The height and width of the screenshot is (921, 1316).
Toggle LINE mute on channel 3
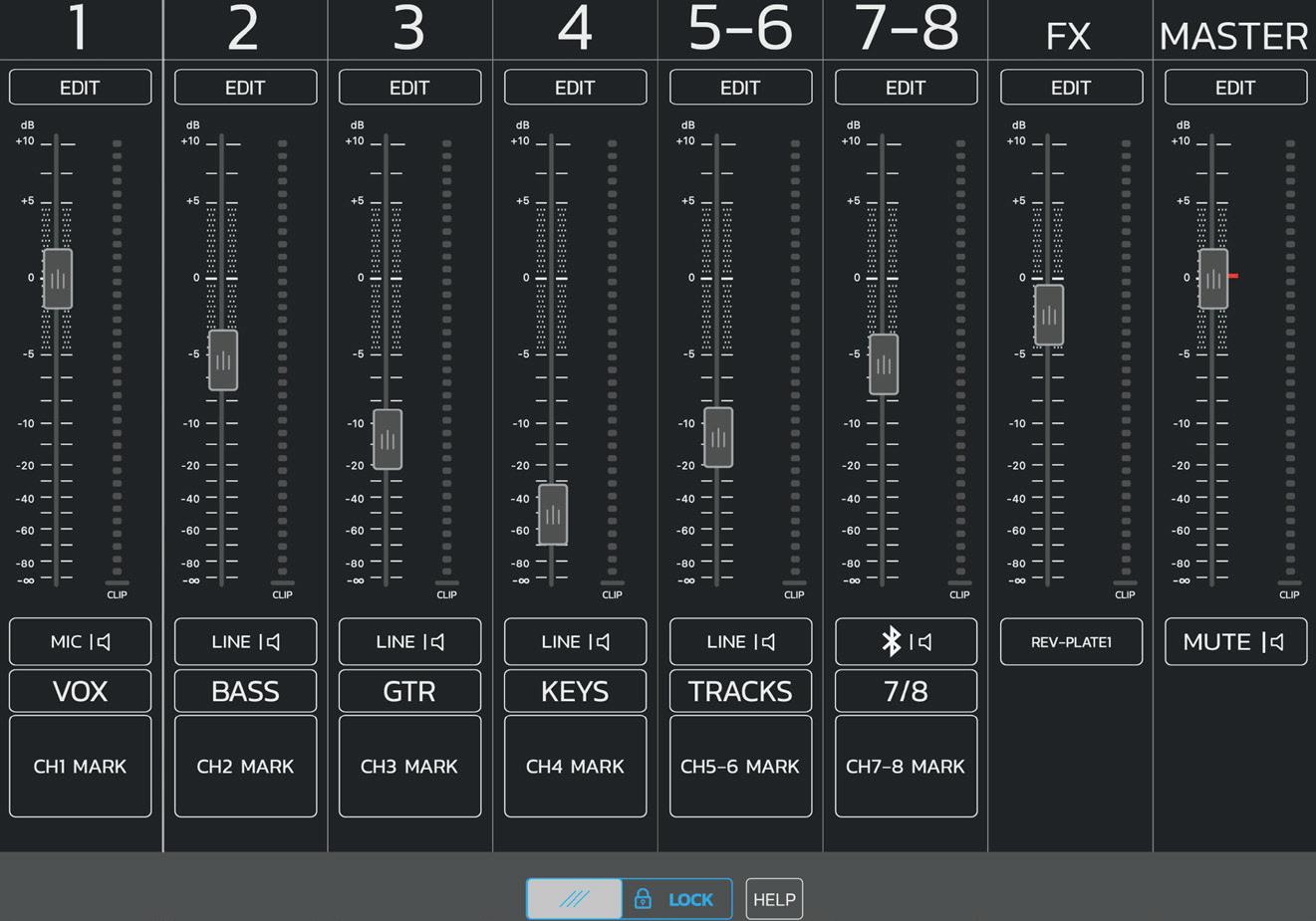point(410,641)
